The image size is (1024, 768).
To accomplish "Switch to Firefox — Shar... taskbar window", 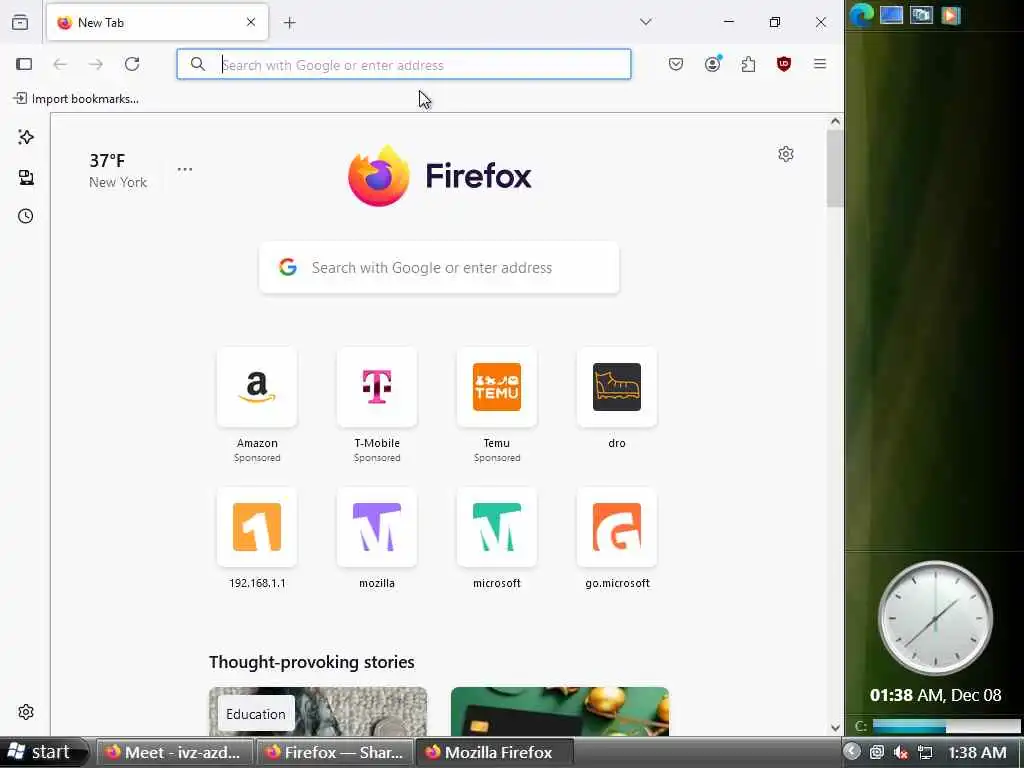I will tap(335, 752).
